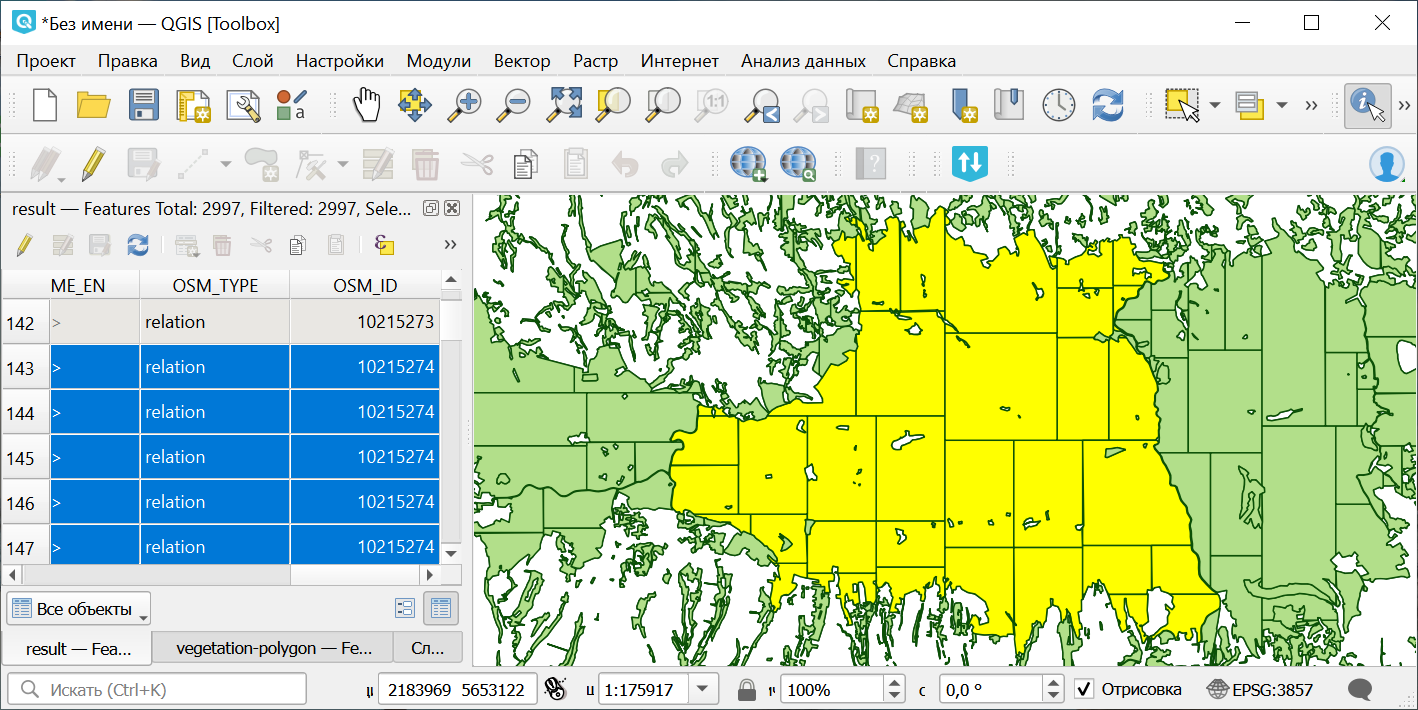
Task: Click the Zoom to Selection icon
Action: coord(613,105)
